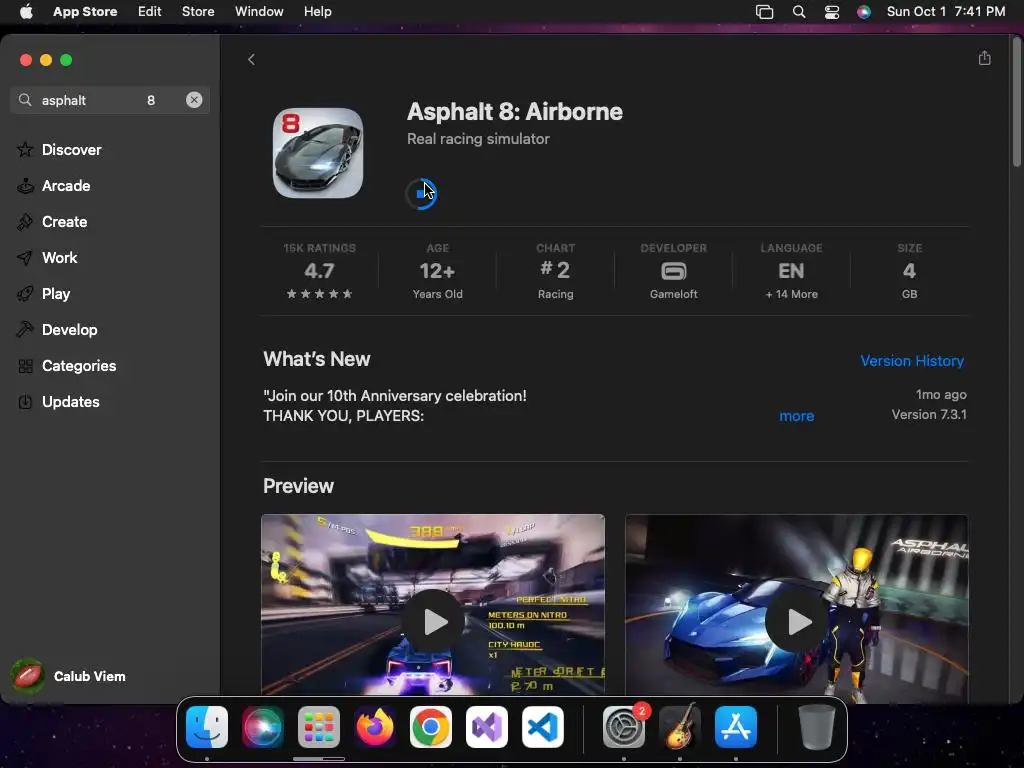
Task: Open Trash from the Dock
Action: click(816, 727)
